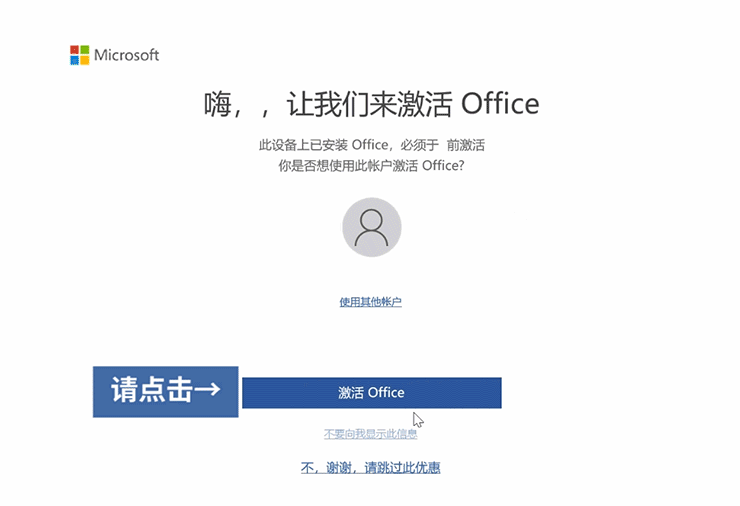This screenshot has height=506, width=740.
Task: Click the 不要向我显示此信息 link
Action: [370, 434]
